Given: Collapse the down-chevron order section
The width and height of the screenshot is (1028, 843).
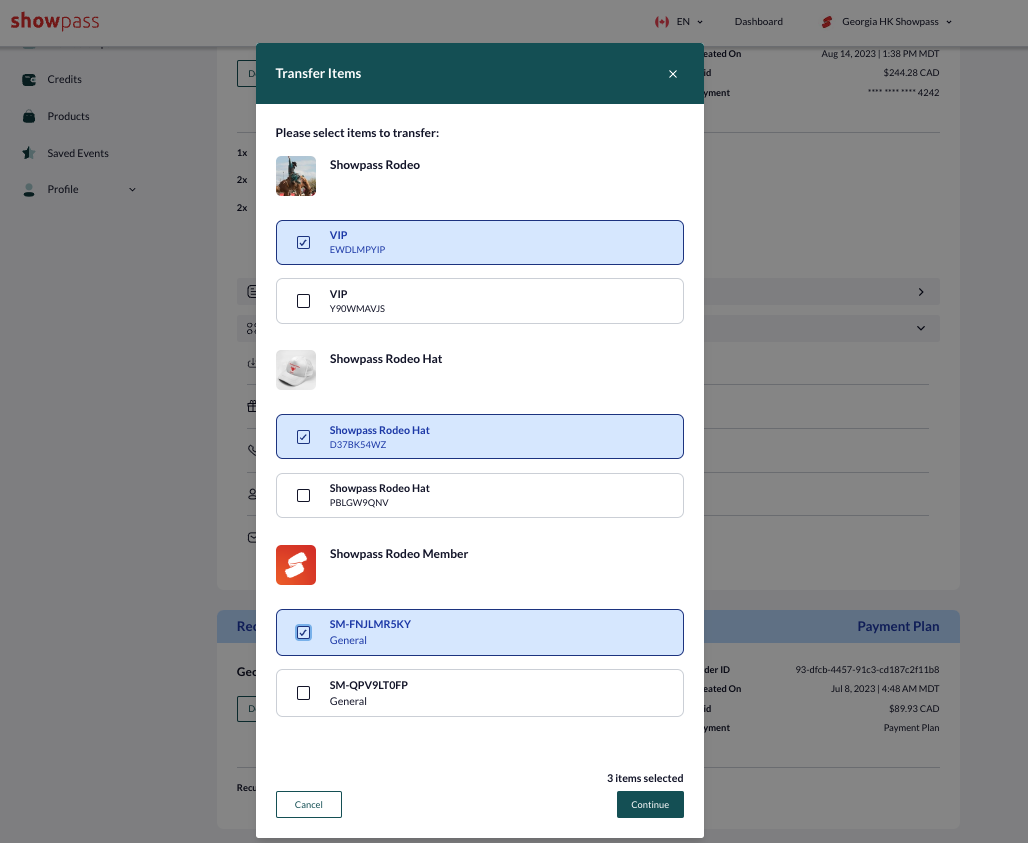Looking at the screenshot, I should point(921,328).
